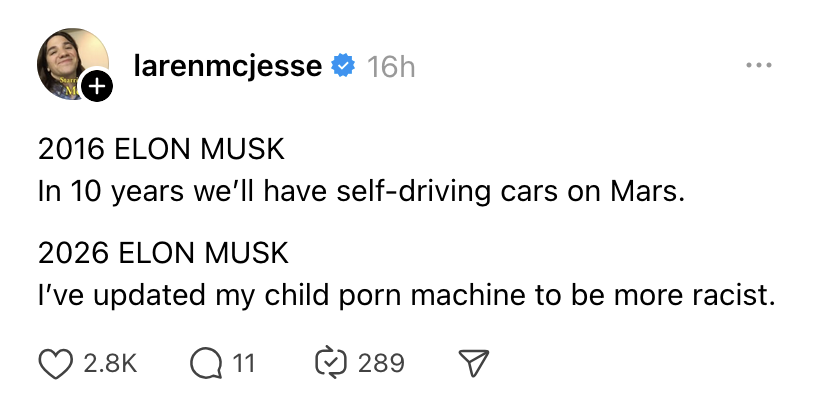Screen dimensions: 816x402
Task: Open the post via the 16h timestamp
Action: pyautogui.click(x=391, y=67)
